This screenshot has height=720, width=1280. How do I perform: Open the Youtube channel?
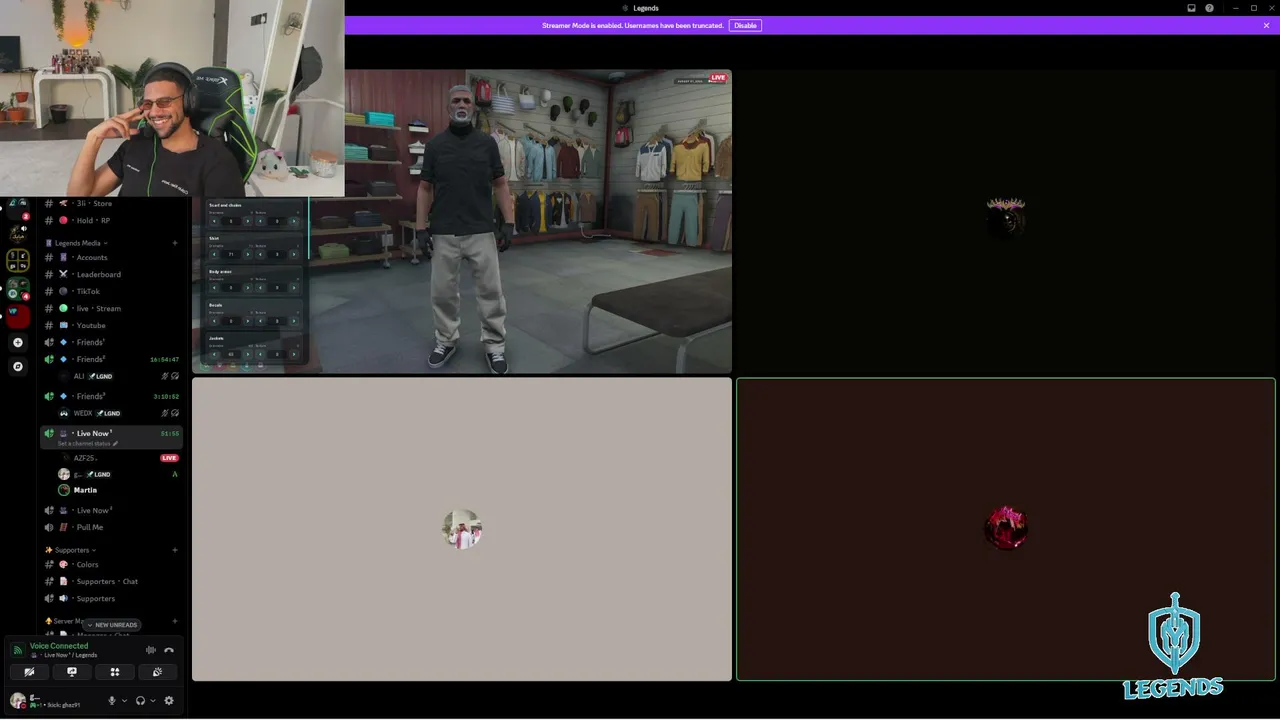pyautogui.click(x=110, y=325)
